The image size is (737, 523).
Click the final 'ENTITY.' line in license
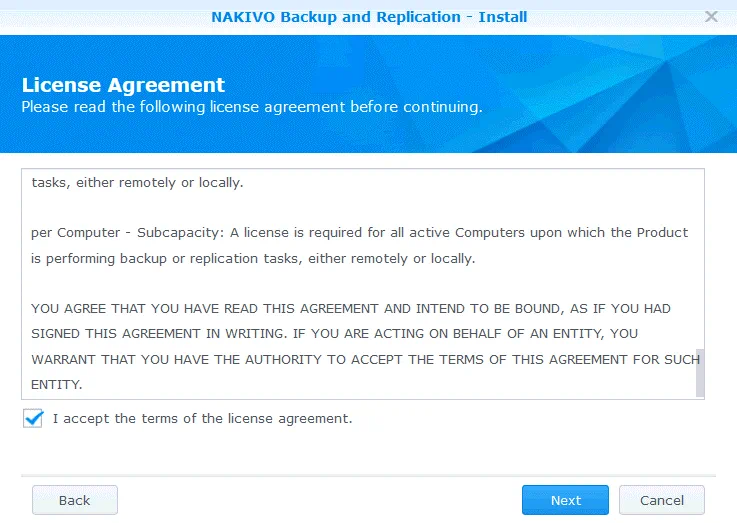point(56,384)
